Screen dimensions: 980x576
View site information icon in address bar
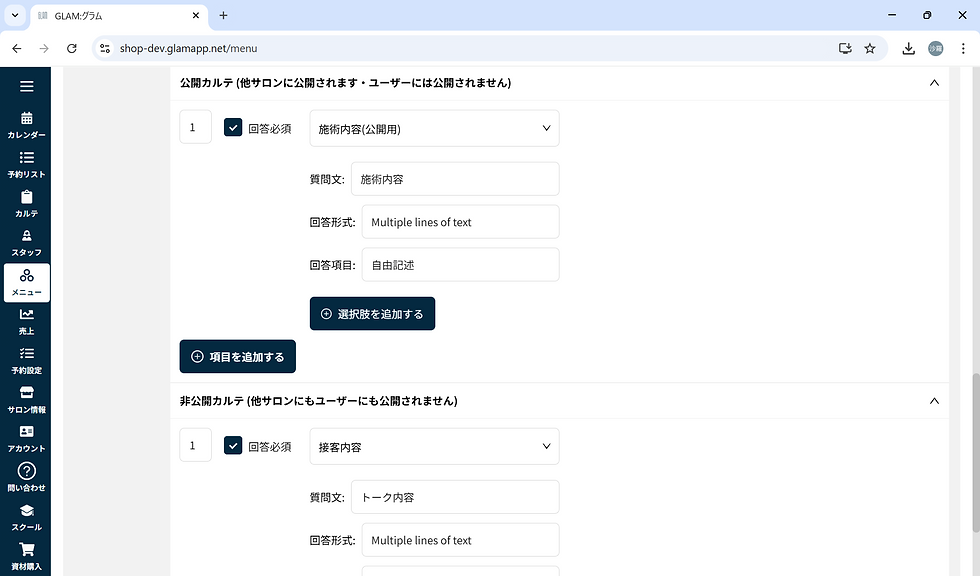tap(105, 48)
